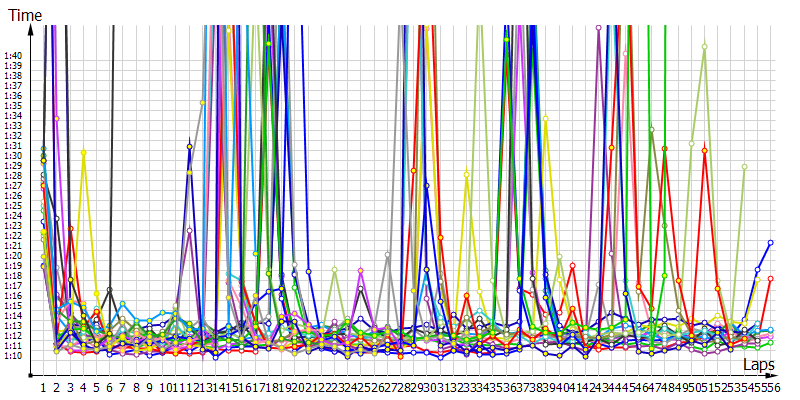Click the black peak marker at lap 6
The image size is (800, 400).
[110, 290]
